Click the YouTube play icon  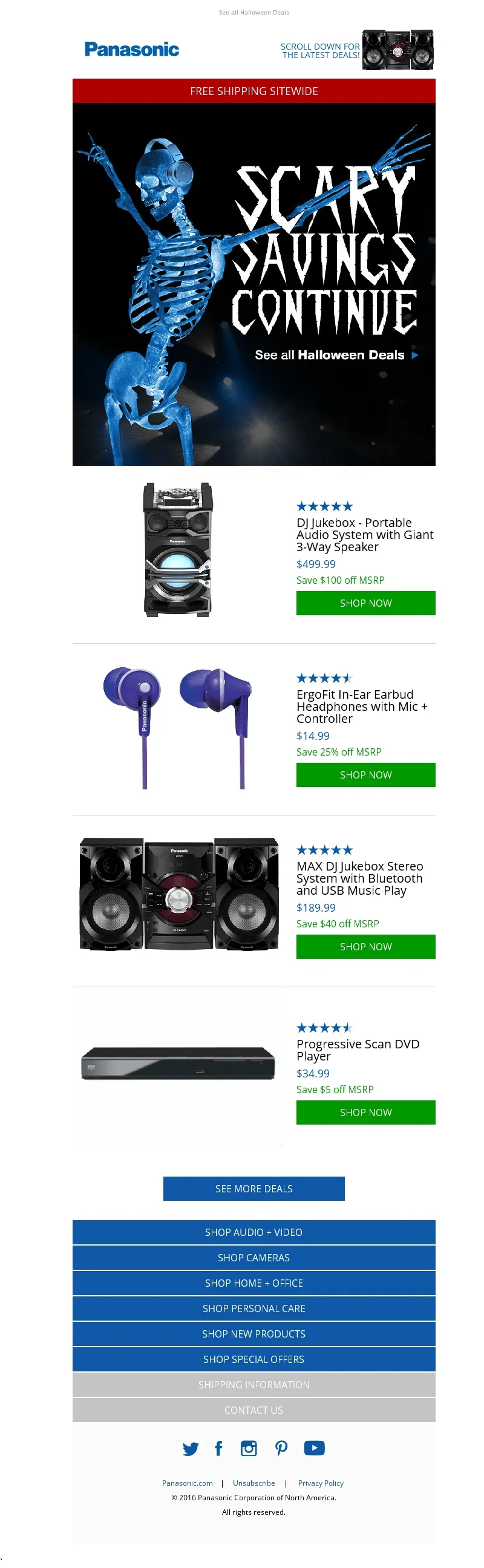pyautogui.click(x=314, y=1448)
